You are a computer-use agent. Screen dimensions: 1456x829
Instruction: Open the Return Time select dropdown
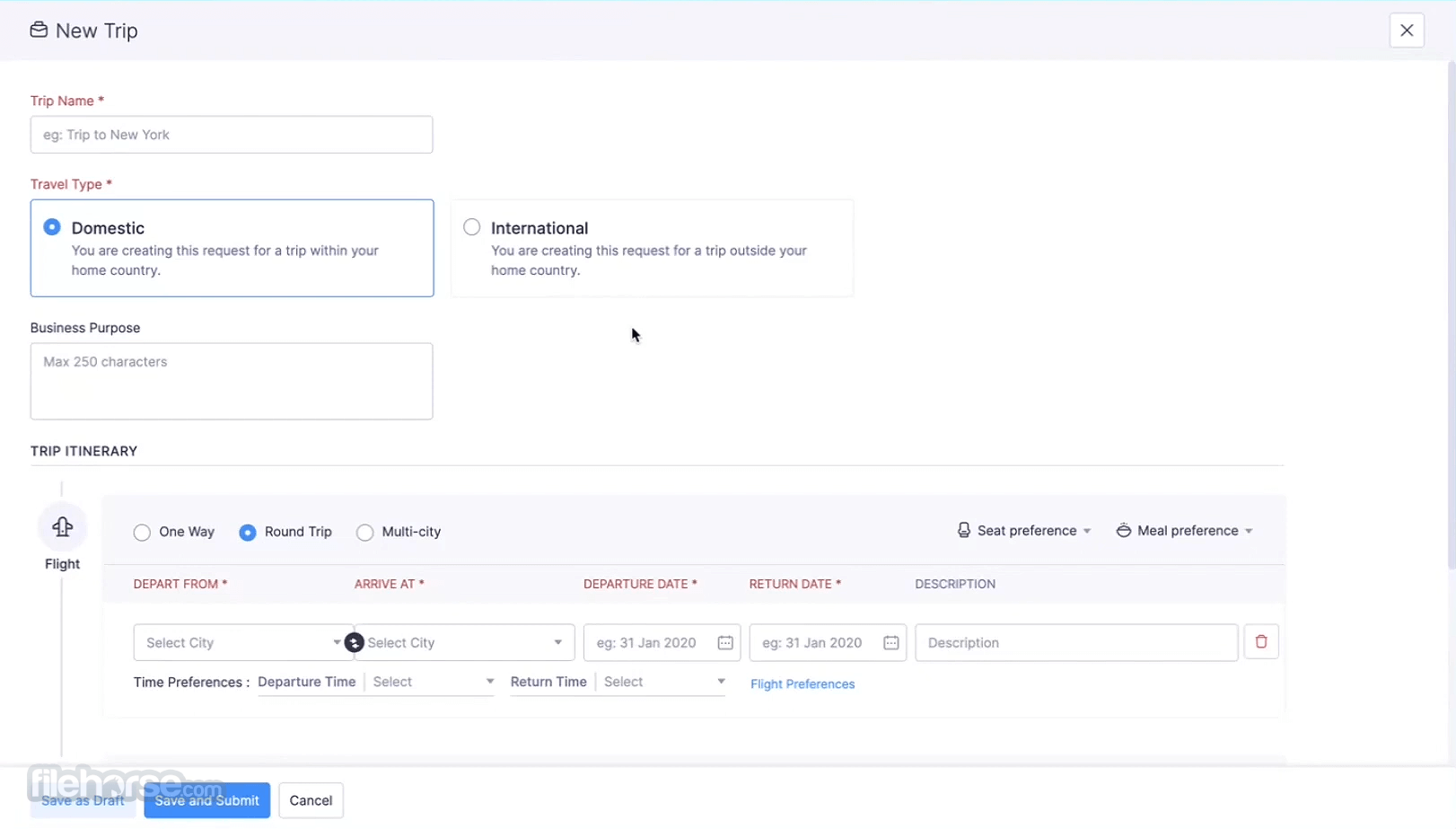(663, 683)
